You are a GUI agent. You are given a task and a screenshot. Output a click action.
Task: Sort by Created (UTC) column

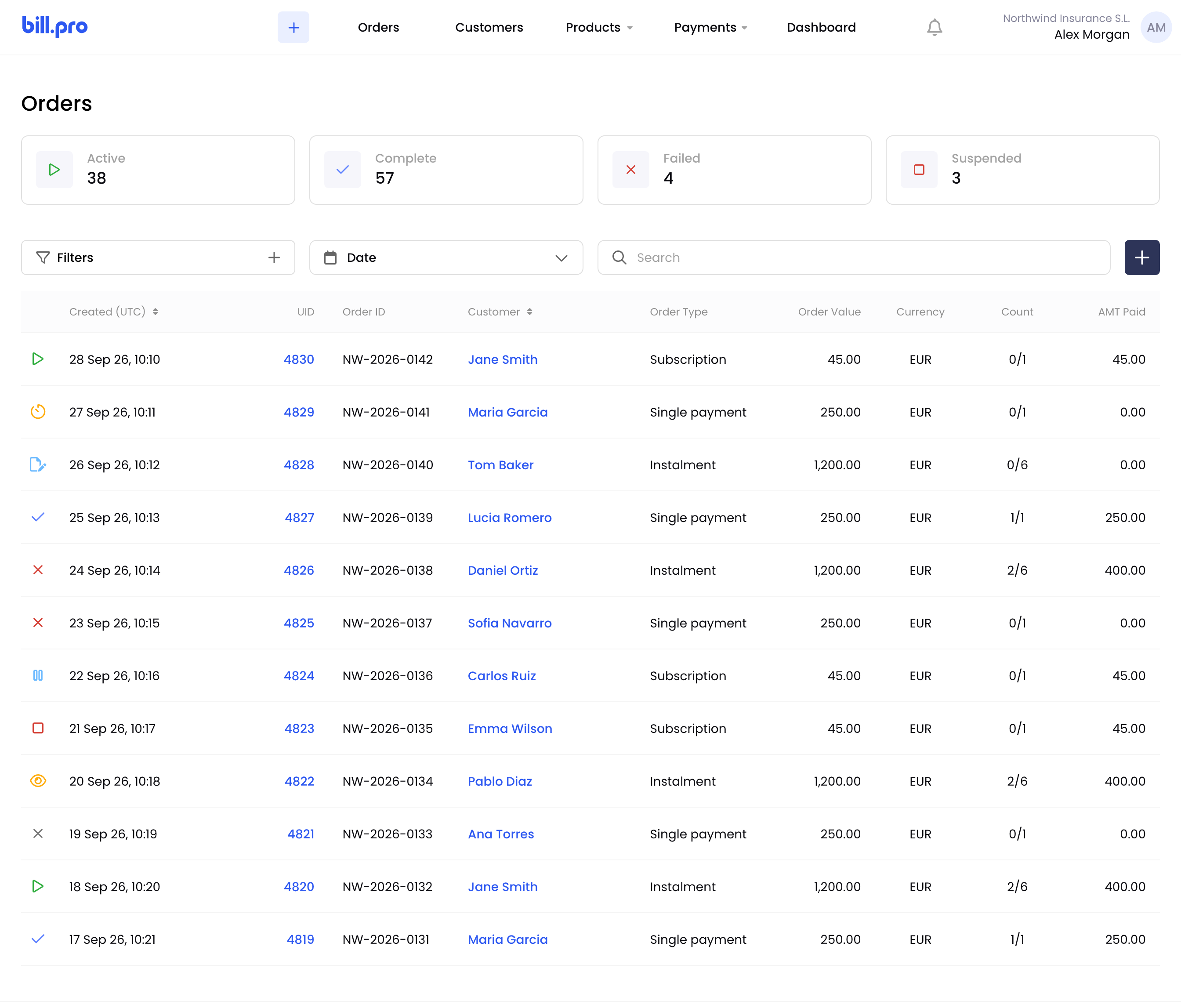pos(113,312)
